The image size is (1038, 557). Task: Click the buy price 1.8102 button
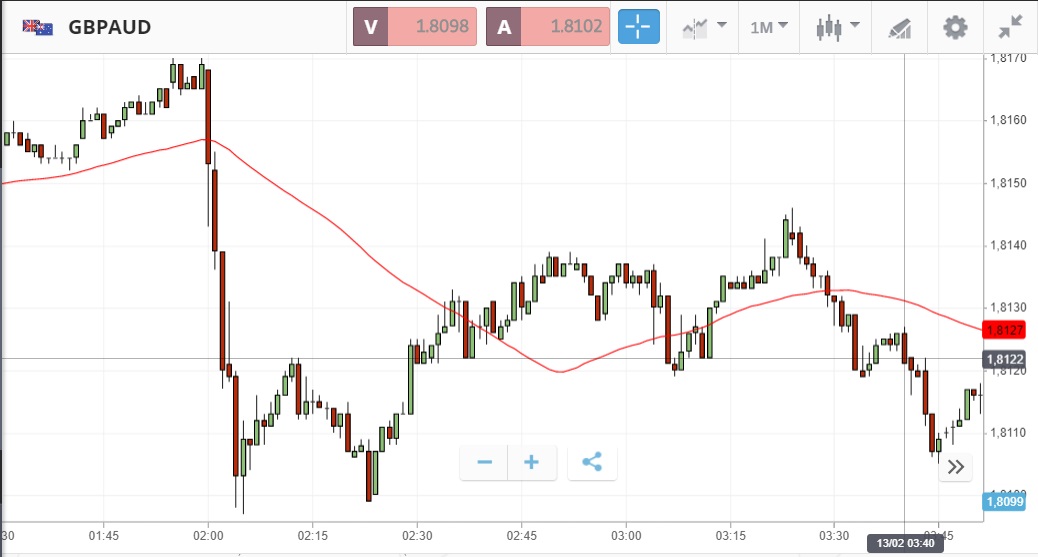[x=548, y=27]
